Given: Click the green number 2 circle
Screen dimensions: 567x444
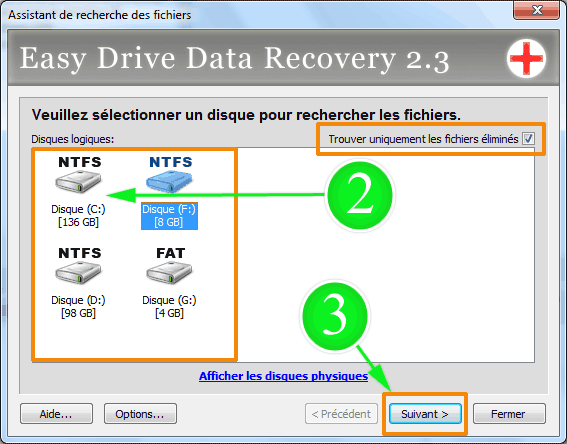Looking at the screenshot, I should (360, 195).
